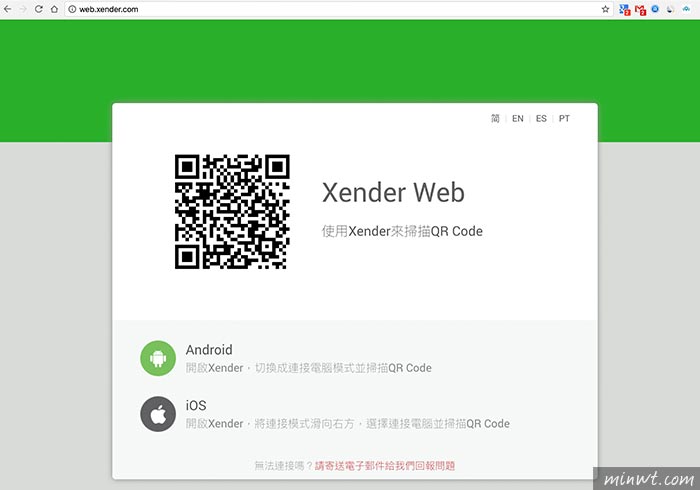The height and width of the screenshot is (490, 700).
Task: Click the 使用Xender來掃描QR Code text
Action: [402, 231]
